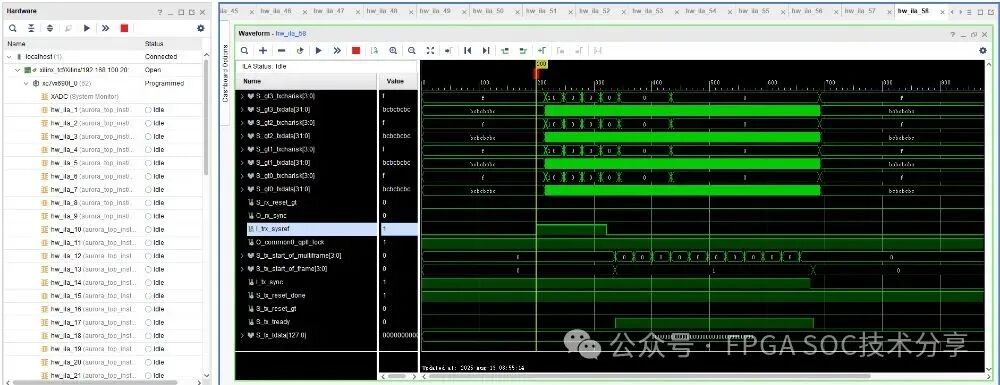Go to next transition in the waveform

click(x=524, y=50)
